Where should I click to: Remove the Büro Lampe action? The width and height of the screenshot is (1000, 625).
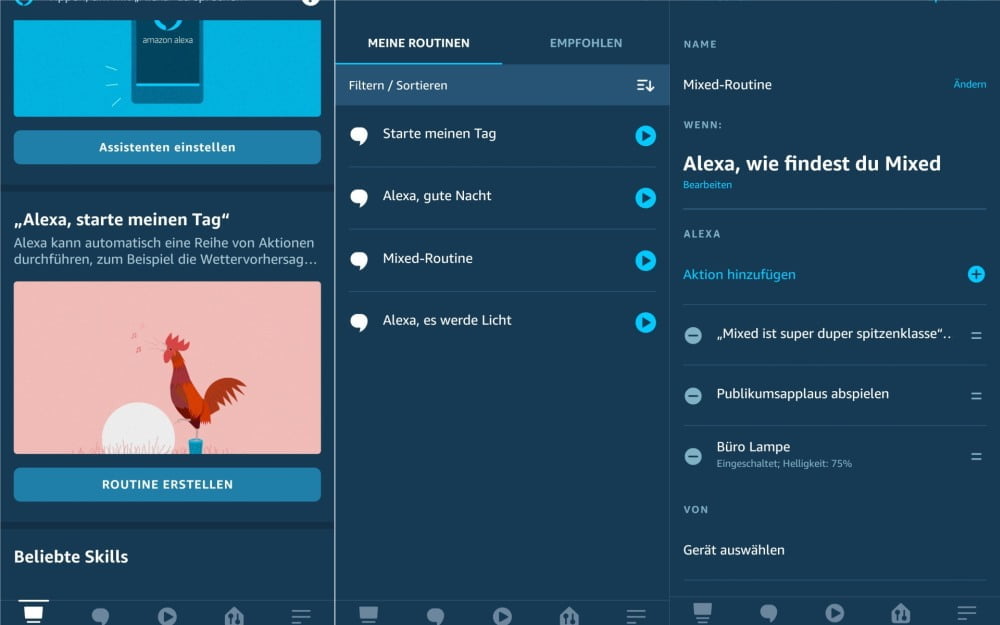click(x=693, y=456)
